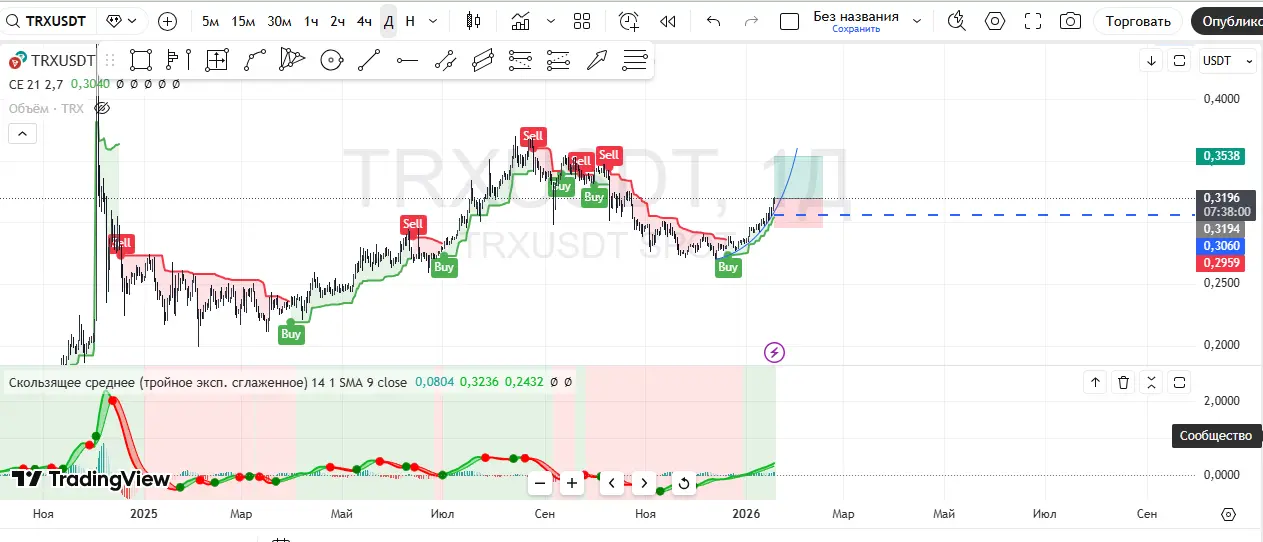Move indicator pane up arrow
The image size is (1263, 542).
tap(1095, 382)
